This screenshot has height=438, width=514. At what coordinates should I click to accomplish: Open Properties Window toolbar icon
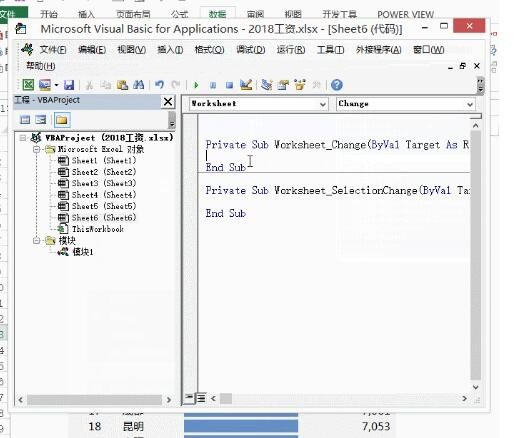(283, 85)
